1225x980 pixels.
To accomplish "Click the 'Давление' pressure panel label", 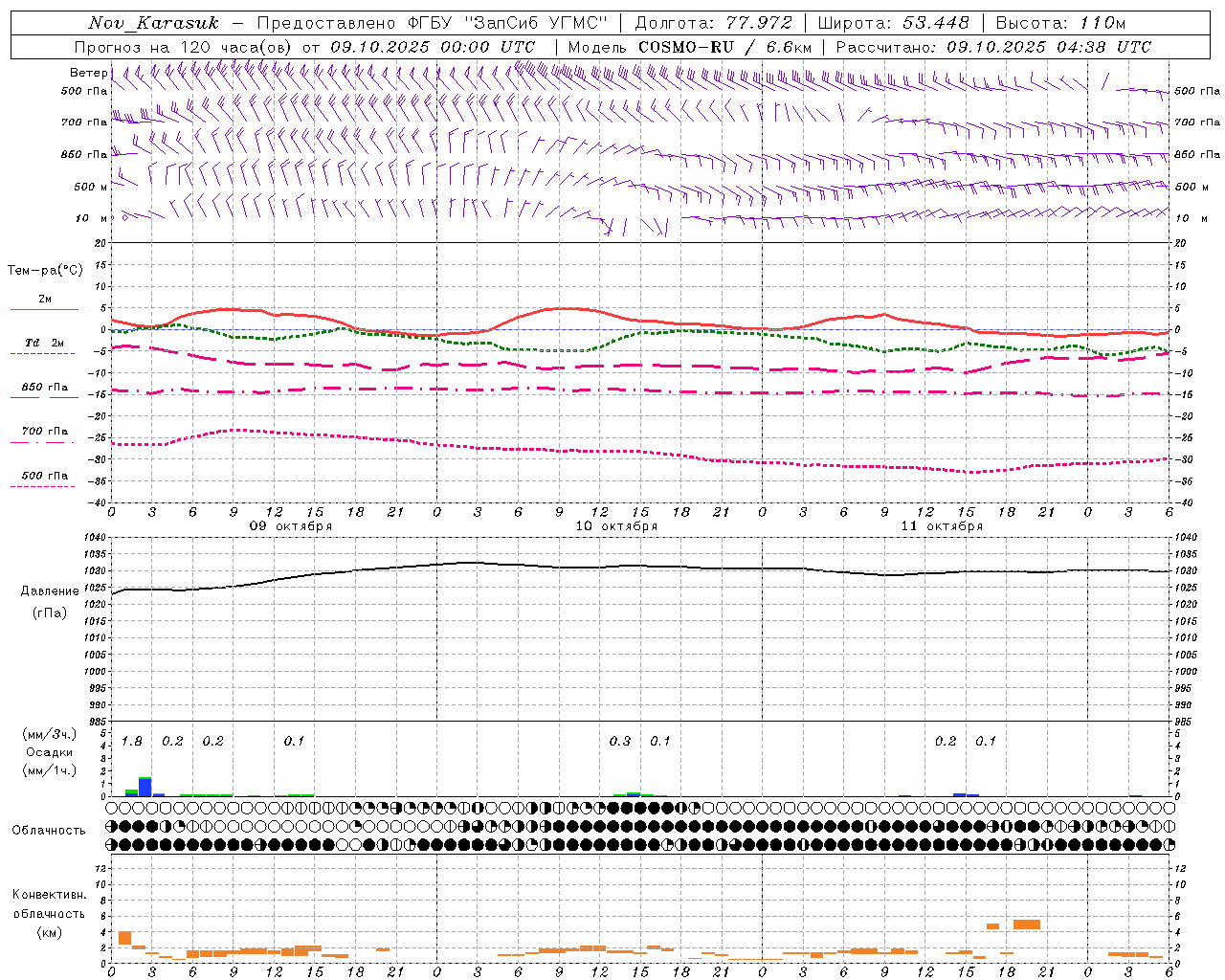I will pos(50,591).
